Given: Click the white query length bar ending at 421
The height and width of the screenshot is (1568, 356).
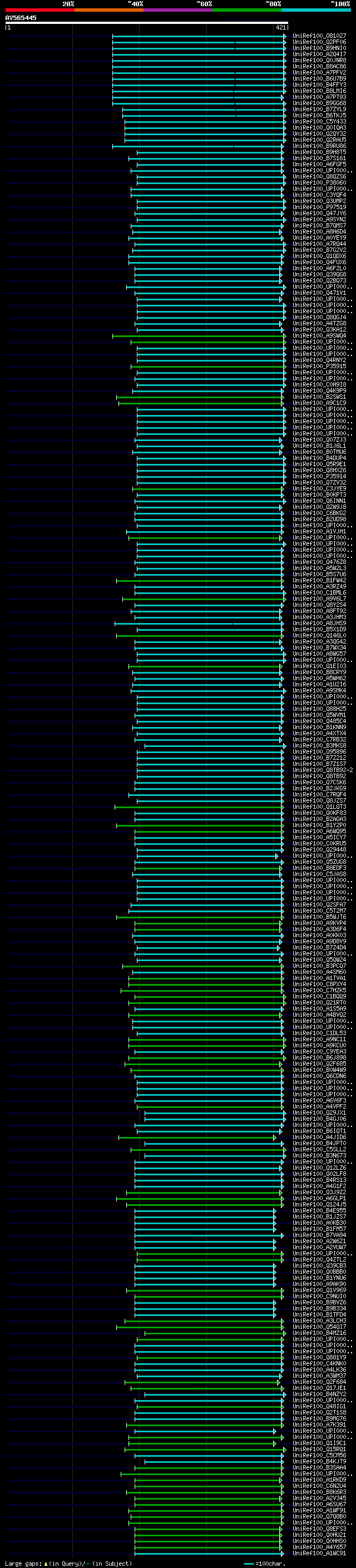Looking at the screenshot, I should coord(147,22).
